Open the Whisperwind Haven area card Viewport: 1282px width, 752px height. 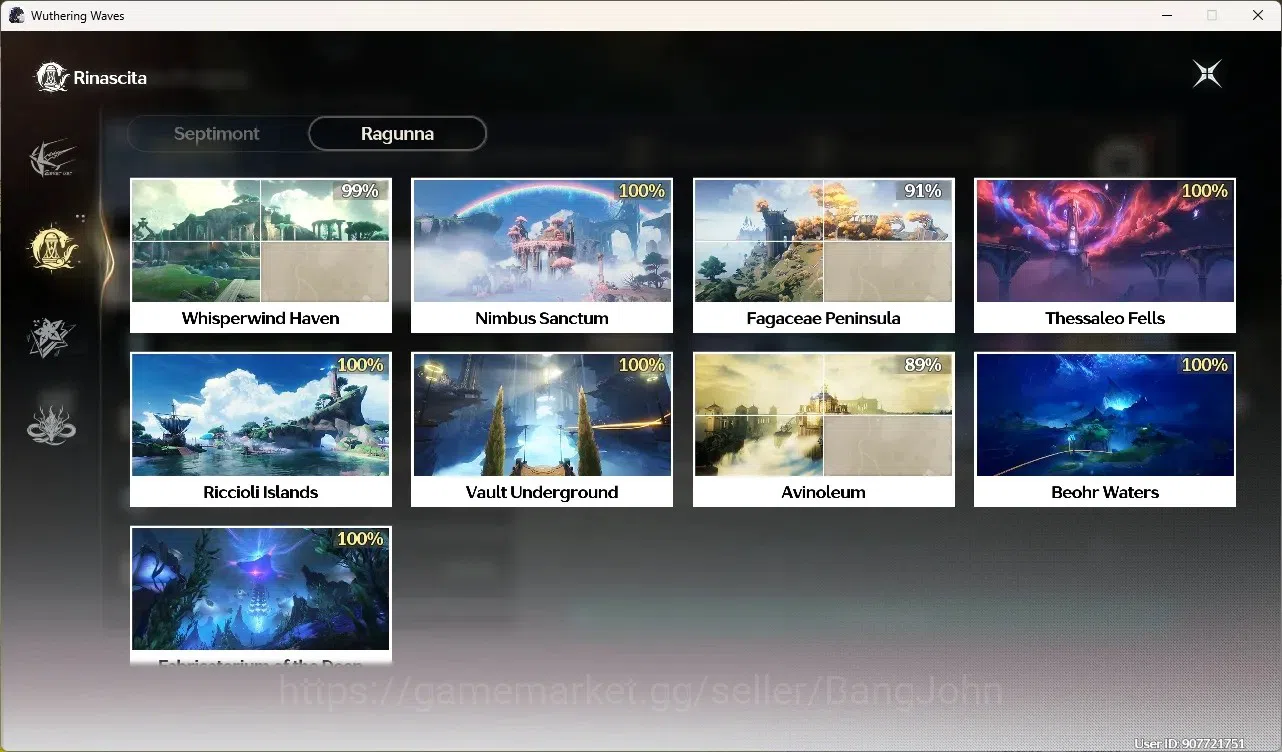click(261, 255)
